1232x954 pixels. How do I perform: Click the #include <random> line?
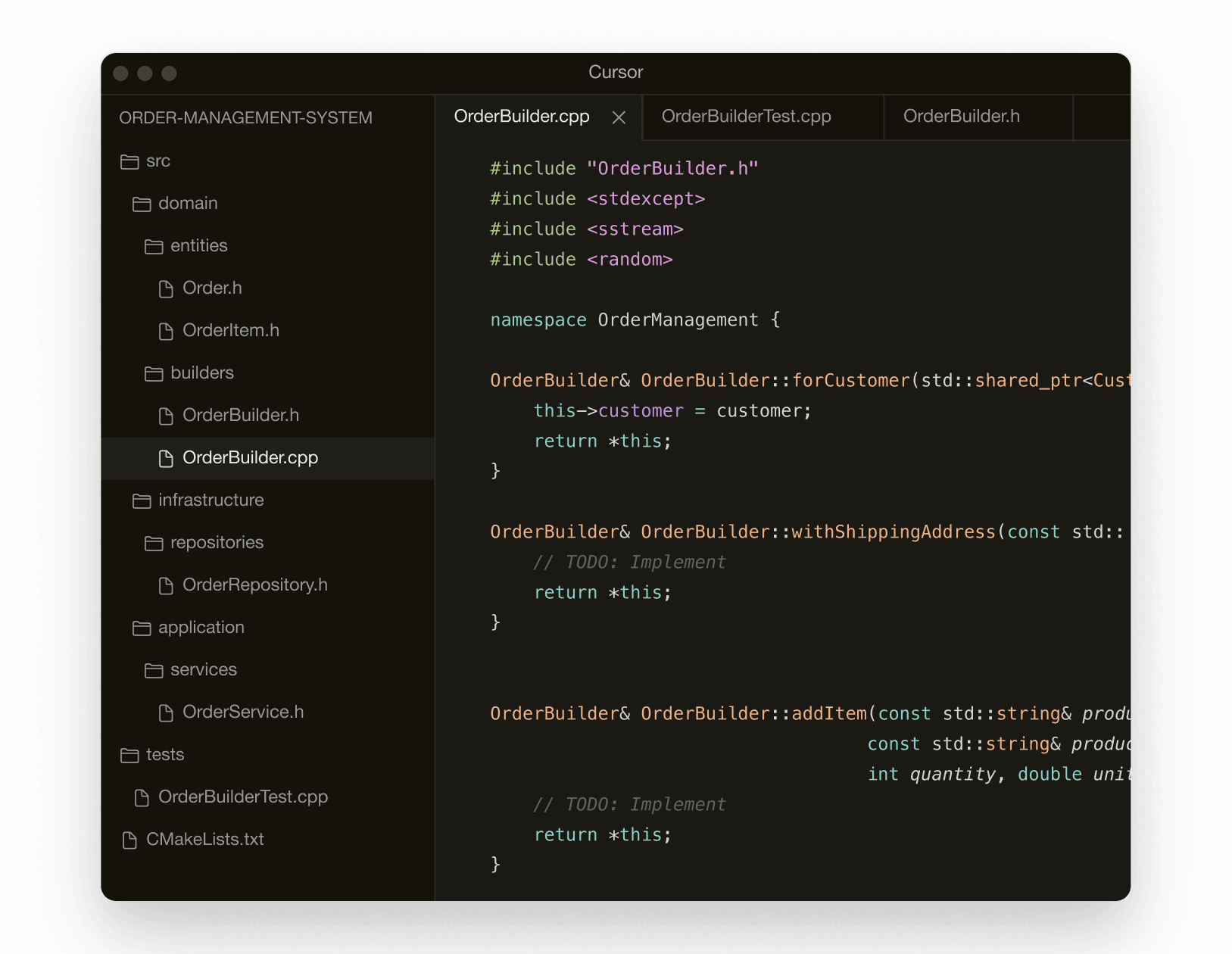click(x=582, y=259)
